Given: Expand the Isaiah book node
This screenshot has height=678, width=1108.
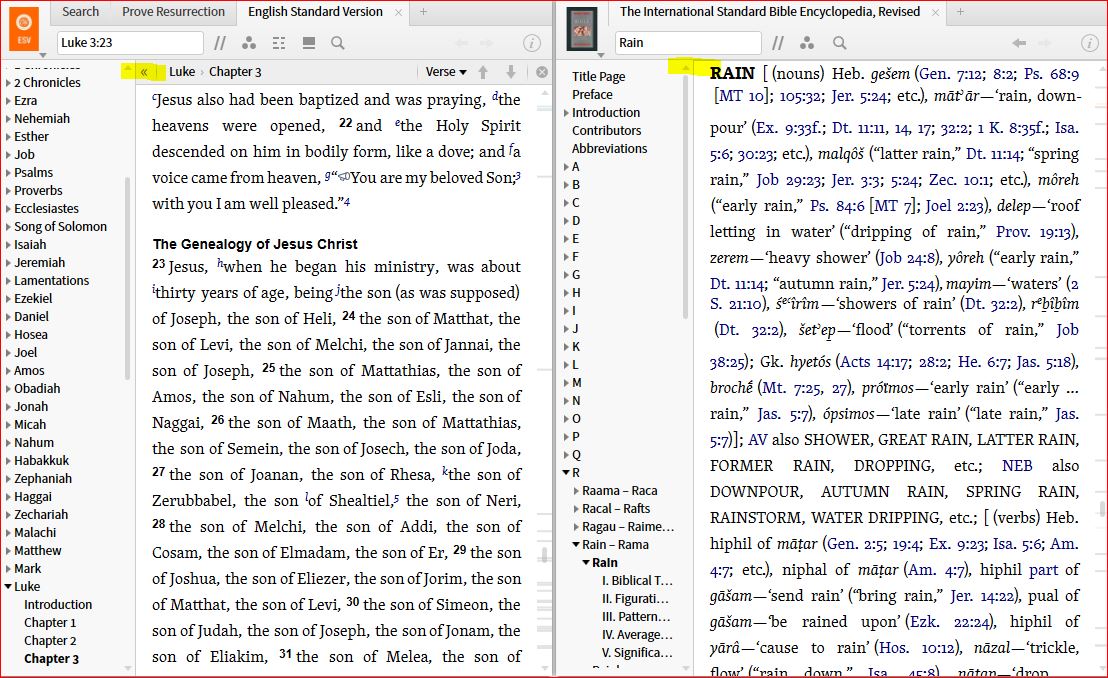Looking at the screenshot, I should 8,245.
